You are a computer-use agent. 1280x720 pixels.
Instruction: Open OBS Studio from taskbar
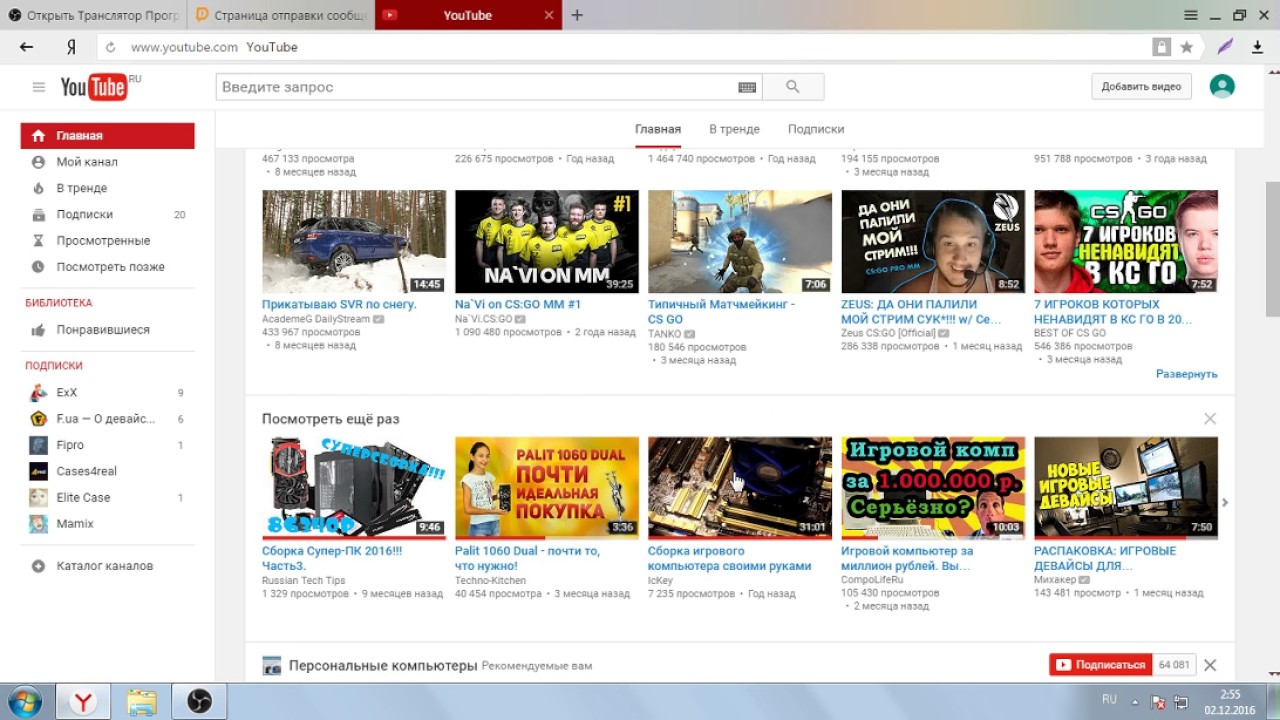[199, 702]
